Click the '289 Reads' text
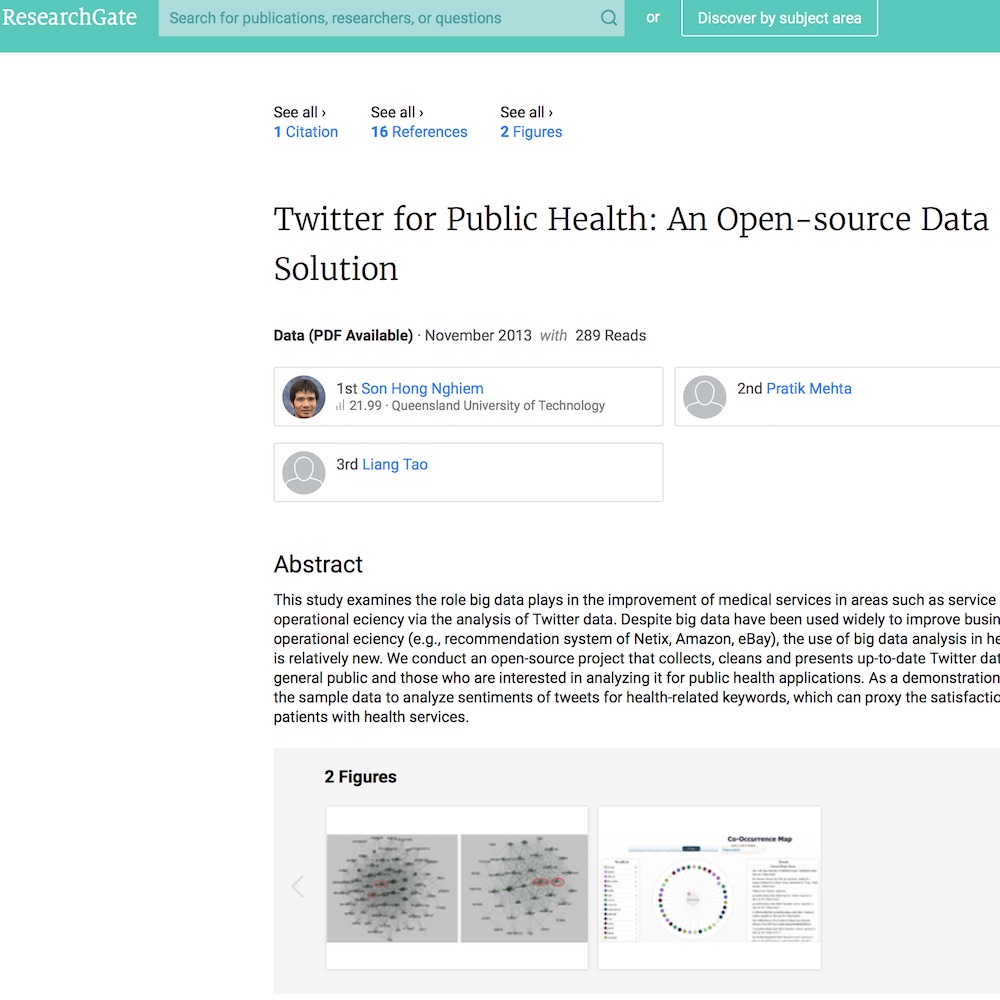This screenshot has width=1000, height=1000. point(610,335)
